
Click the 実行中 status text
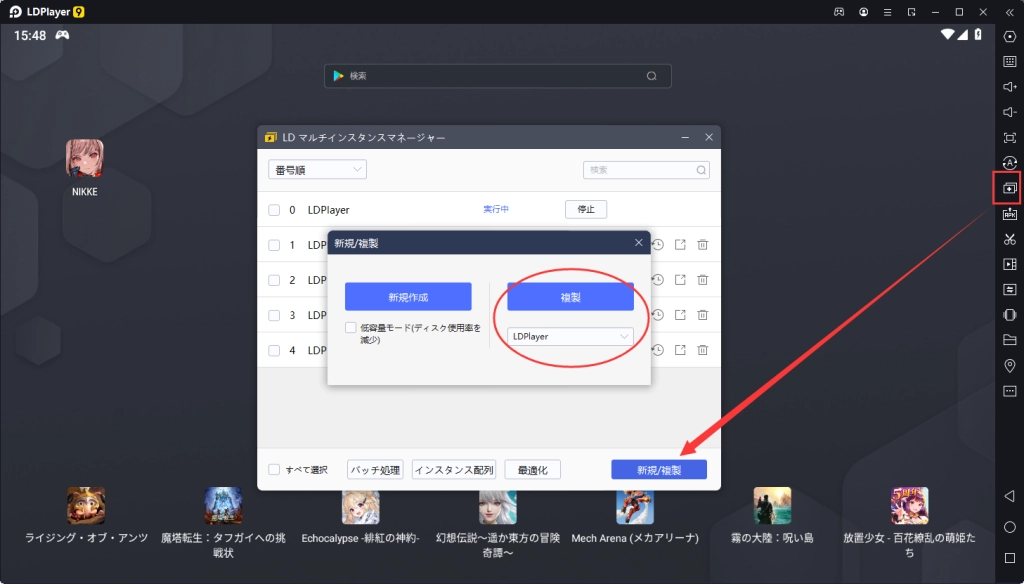click(x=496, y=209)
